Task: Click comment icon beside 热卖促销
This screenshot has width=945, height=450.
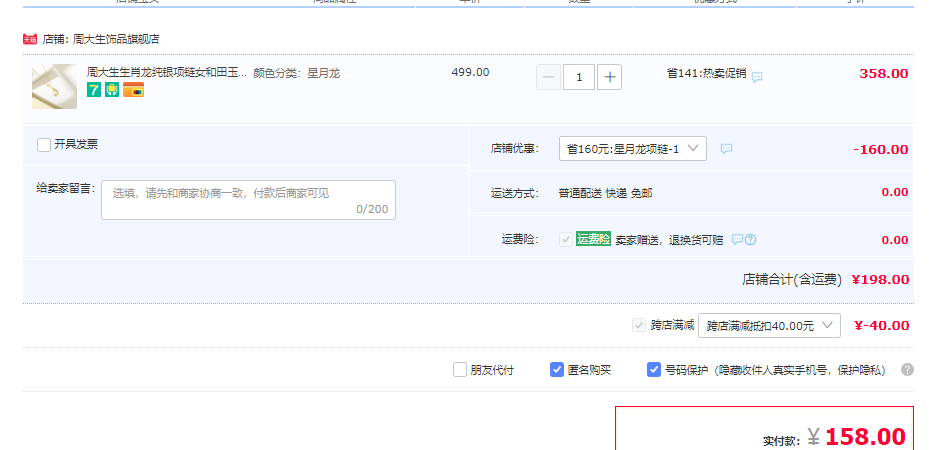Action: click(757, 77)
